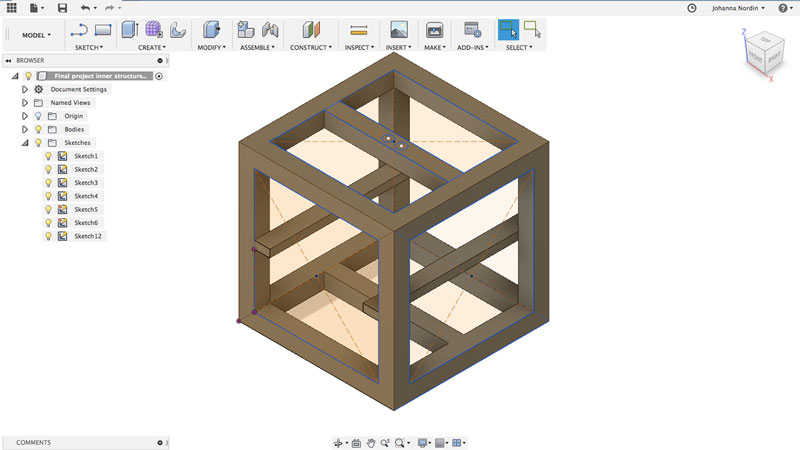Image resolution: width=800 pixels, height=450 pixels.
Task: Open the ADD-INS menu
Action: coord(472,47)
